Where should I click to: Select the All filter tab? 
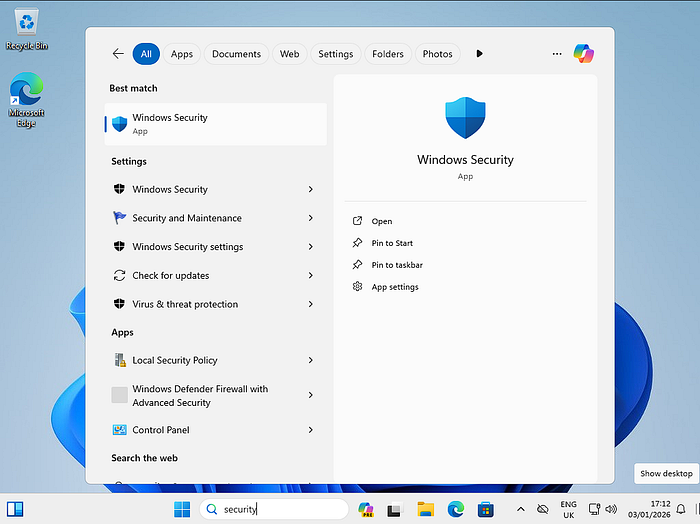(146, 54)
